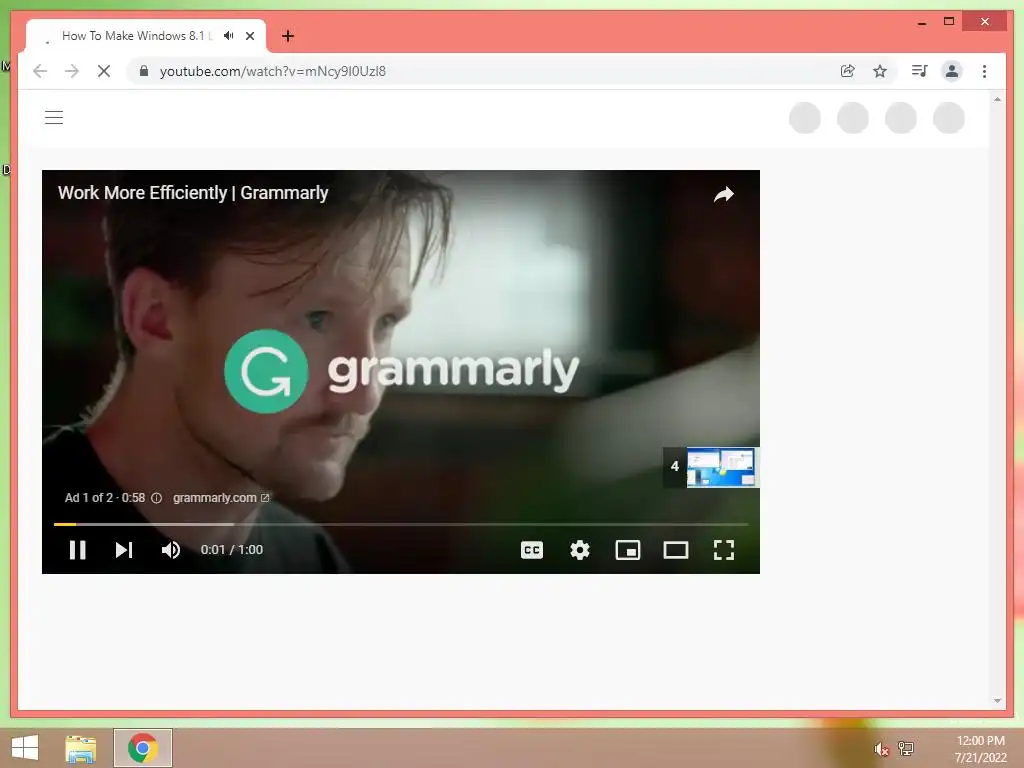
Task: Share this page from the address bar
Action: pos(848,71)
